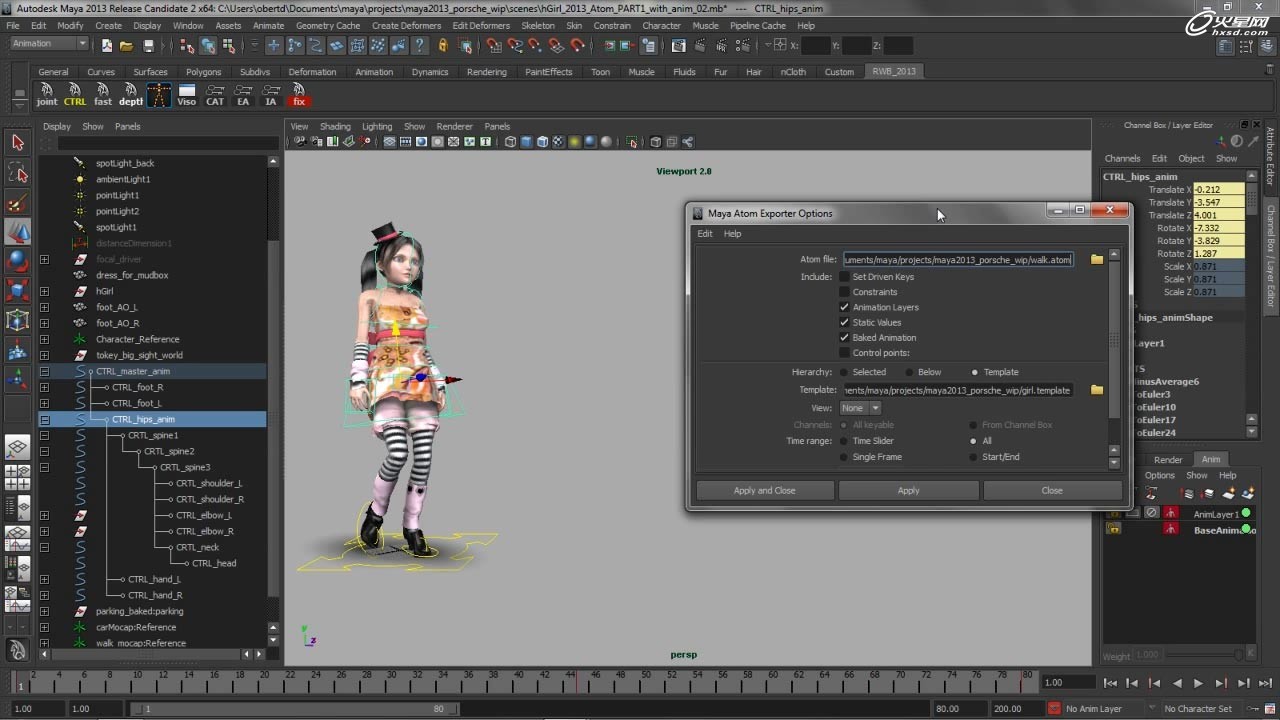Click the Viso shelf icon
Image resolution: width=1280 pixels, height=720 pixels.
[x=187, y=95]
